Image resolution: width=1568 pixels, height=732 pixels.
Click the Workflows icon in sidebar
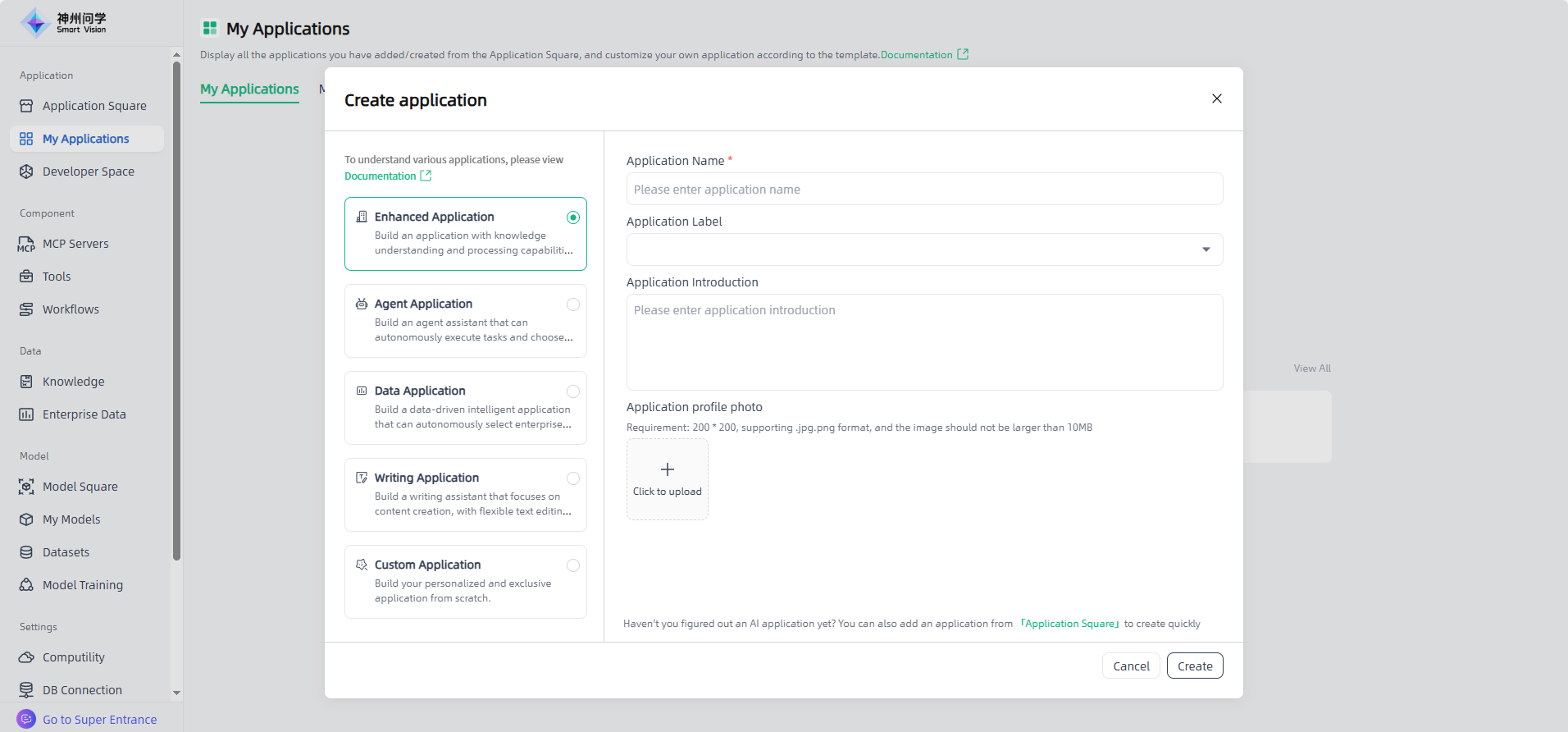(x=26, y=309)
